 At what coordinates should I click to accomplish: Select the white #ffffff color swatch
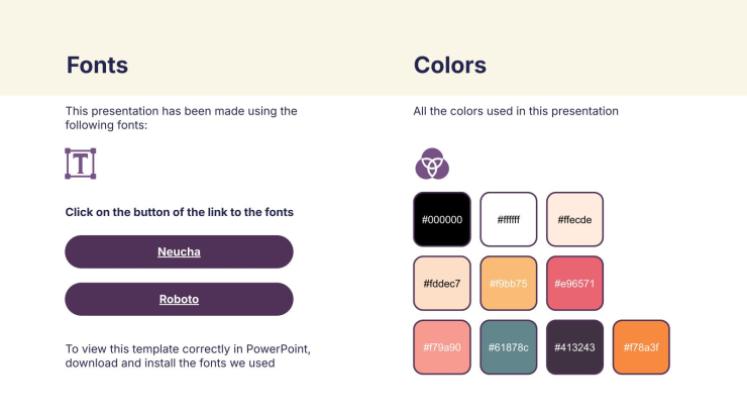(508, 219)
